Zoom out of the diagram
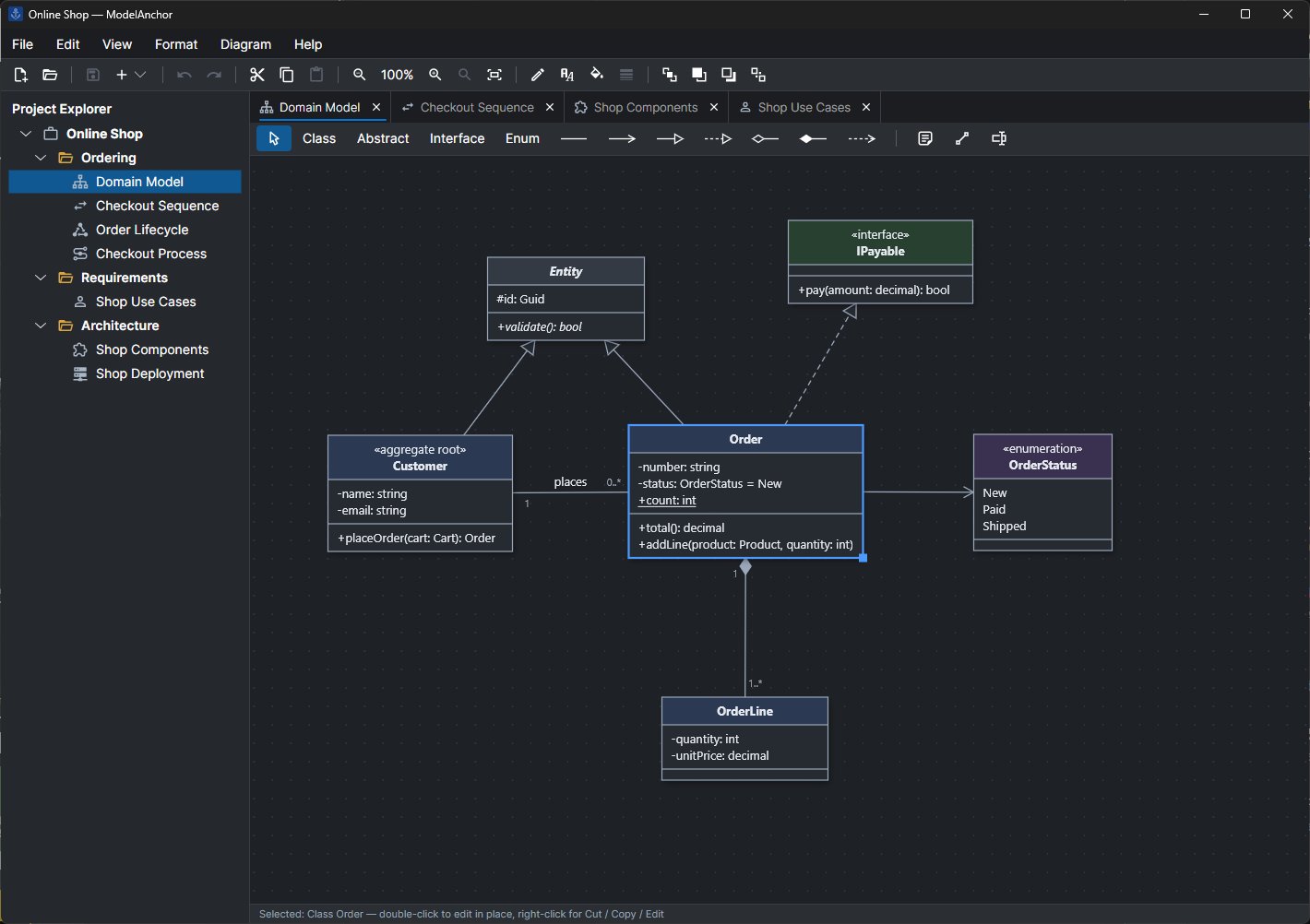 (360, 75)
